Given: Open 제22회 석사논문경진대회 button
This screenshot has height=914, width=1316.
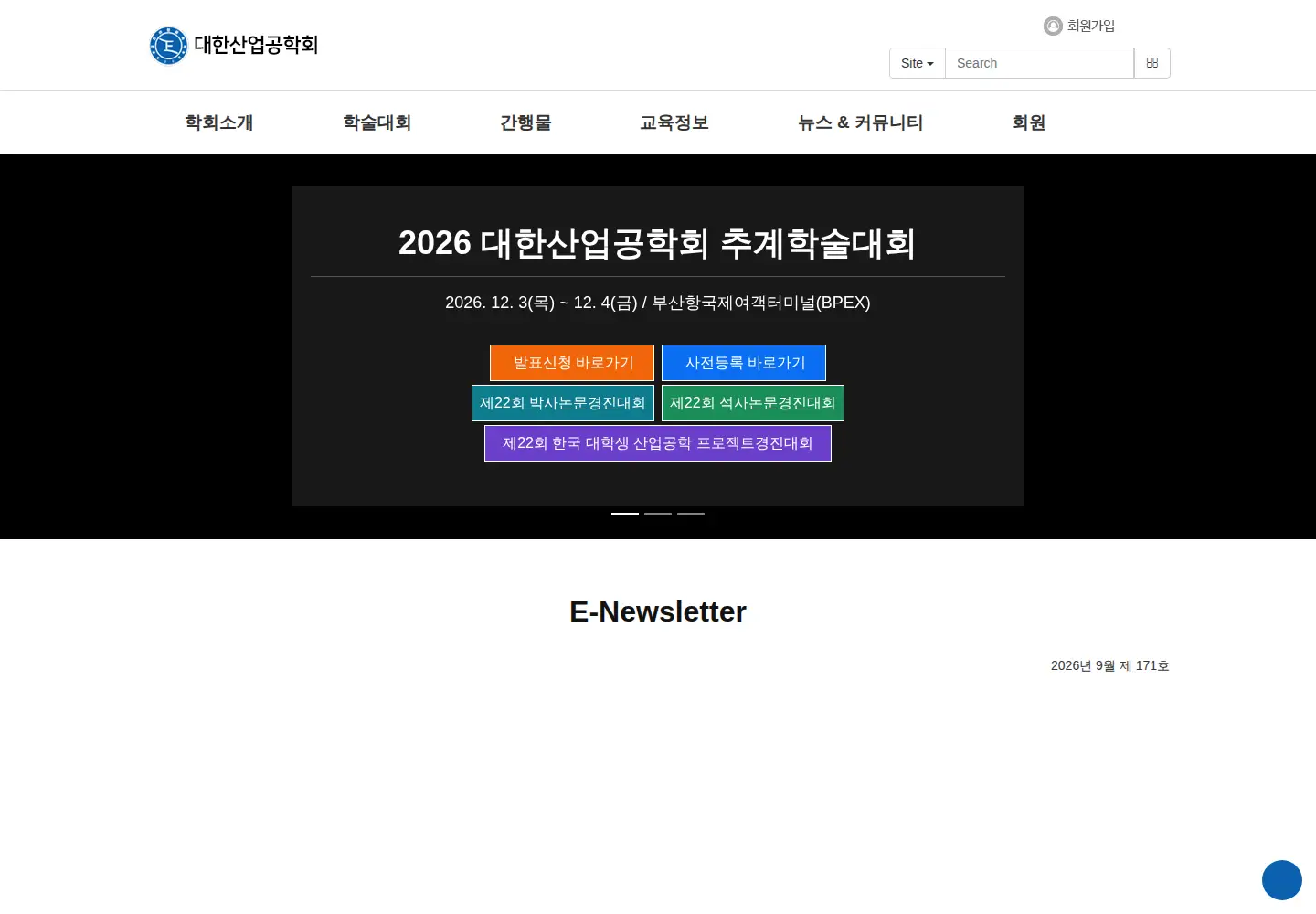Looking at the screenshot, I should 753,403.
